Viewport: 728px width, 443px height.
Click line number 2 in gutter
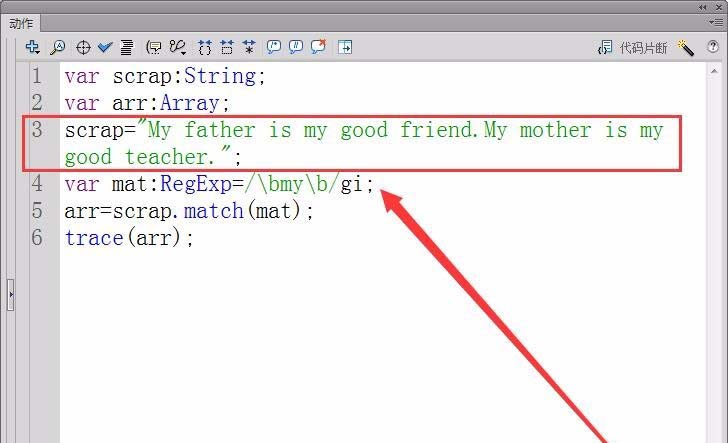point(37,103)
